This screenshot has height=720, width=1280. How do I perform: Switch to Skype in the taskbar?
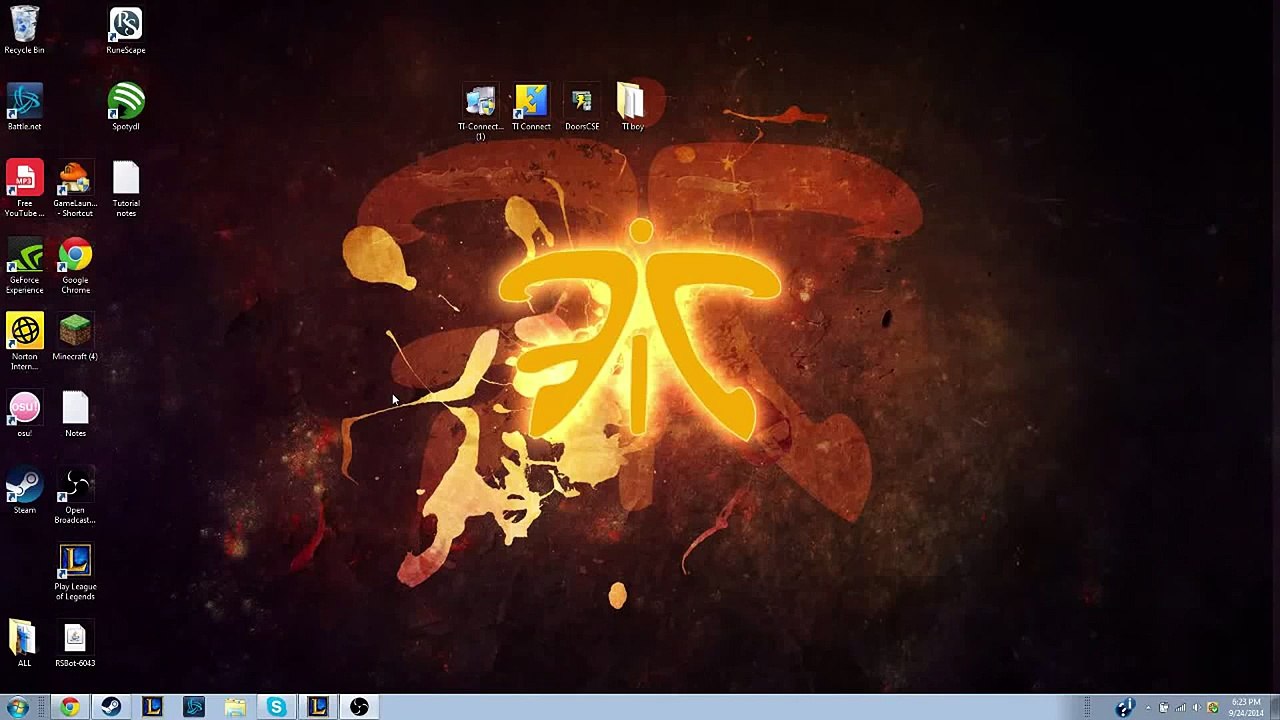point(276,707)
